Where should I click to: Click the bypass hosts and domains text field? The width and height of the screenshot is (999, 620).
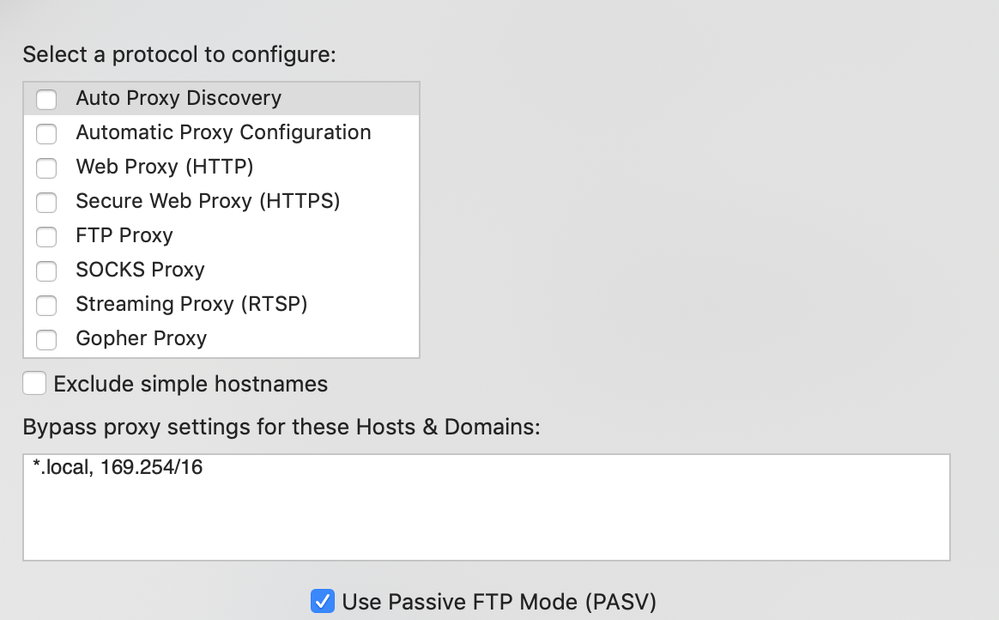point(487,507)
